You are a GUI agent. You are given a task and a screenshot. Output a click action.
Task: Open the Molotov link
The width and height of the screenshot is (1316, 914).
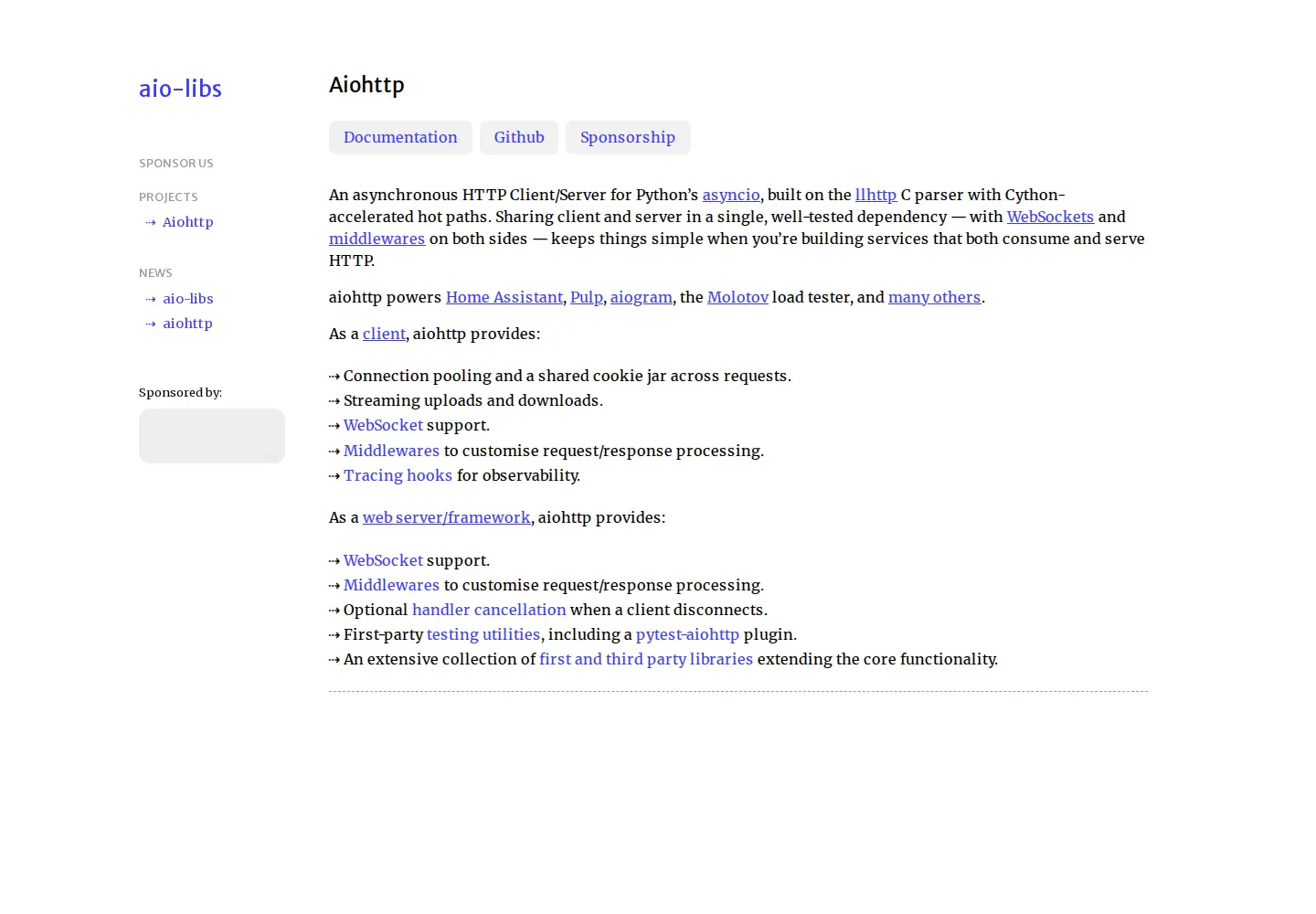point(738,297)
